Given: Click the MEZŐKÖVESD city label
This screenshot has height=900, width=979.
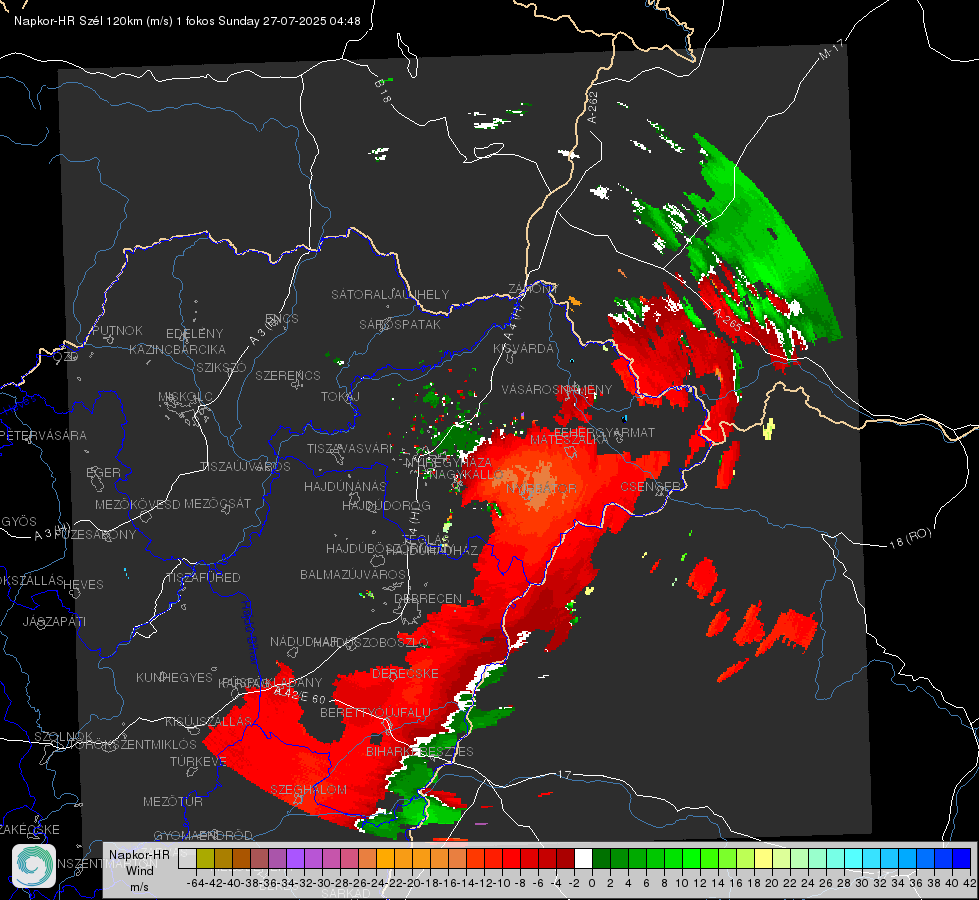Looking at the screenshot, I should pos(137,504).
